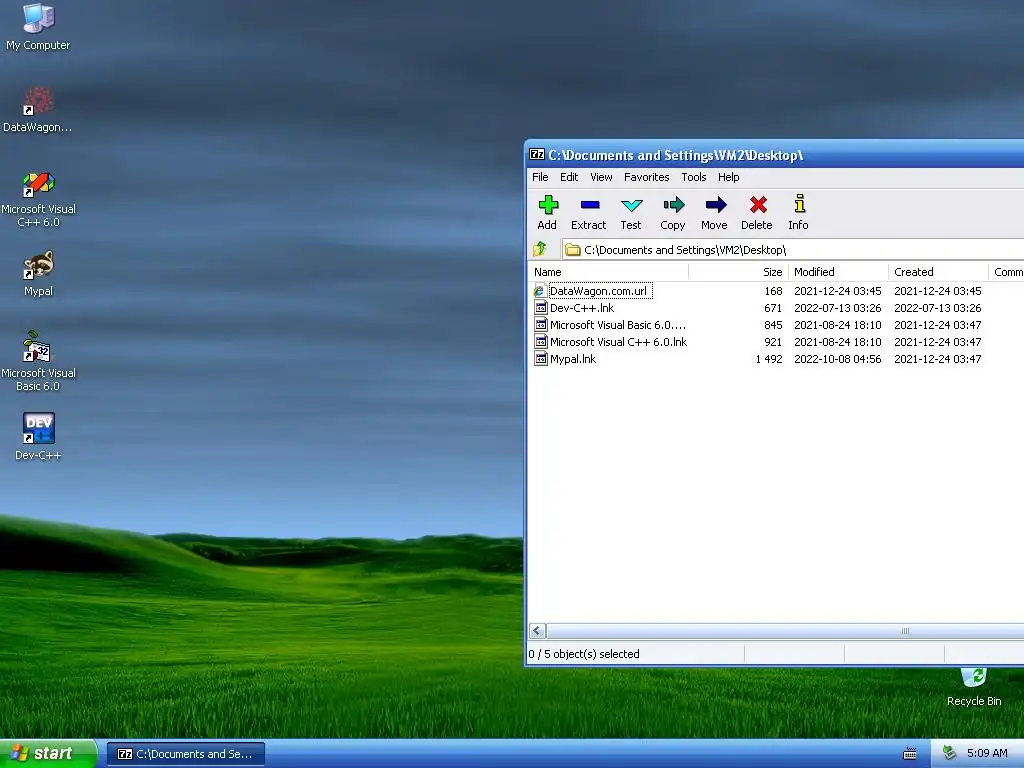This screenshot has height=768, width=1024.
Task: Click the created date 2022-07-13 03:26
Action: tap(938, 308)
